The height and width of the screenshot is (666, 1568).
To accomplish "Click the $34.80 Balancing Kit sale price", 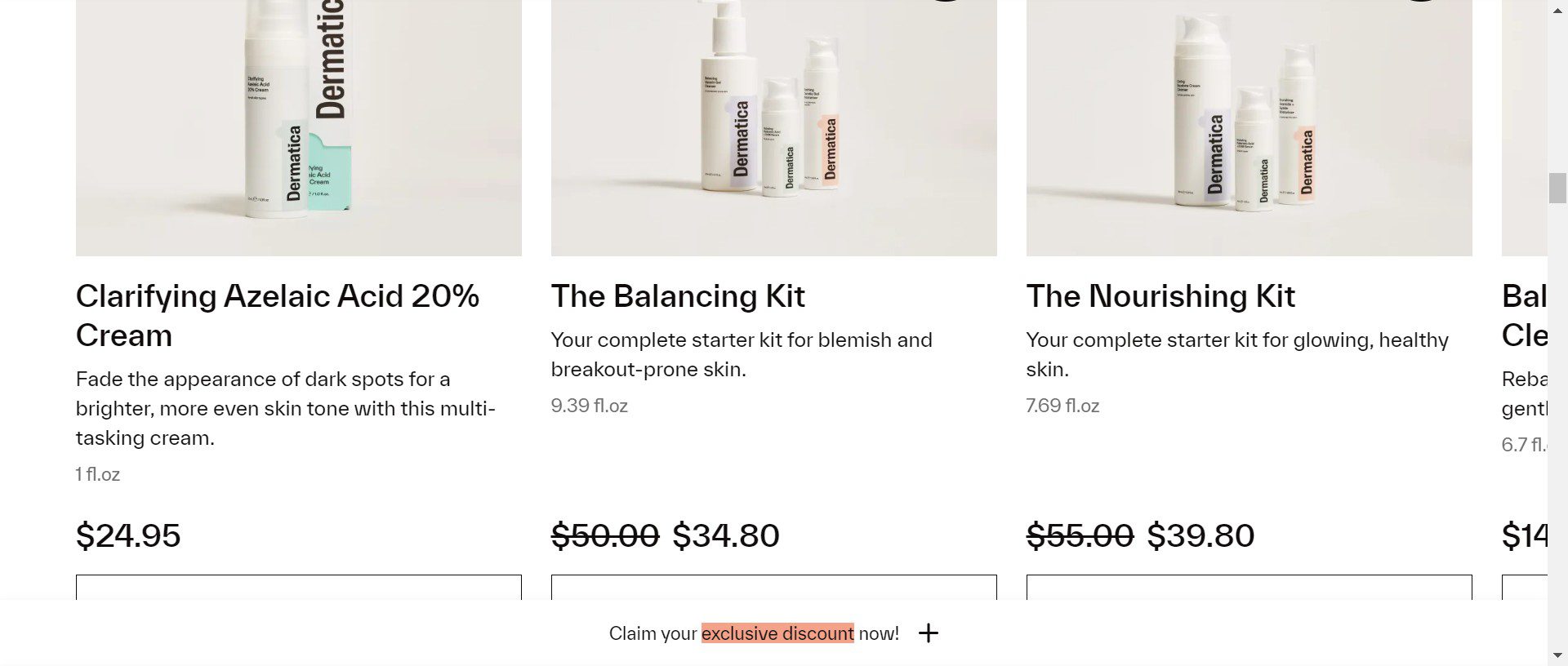I will point(726,536).
